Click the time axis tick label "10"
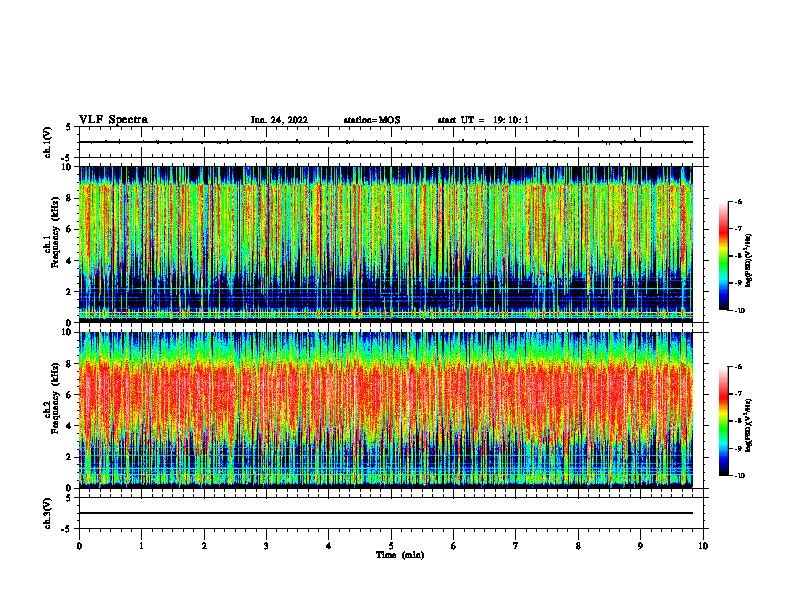792x612 pixels. coord(703,546)
